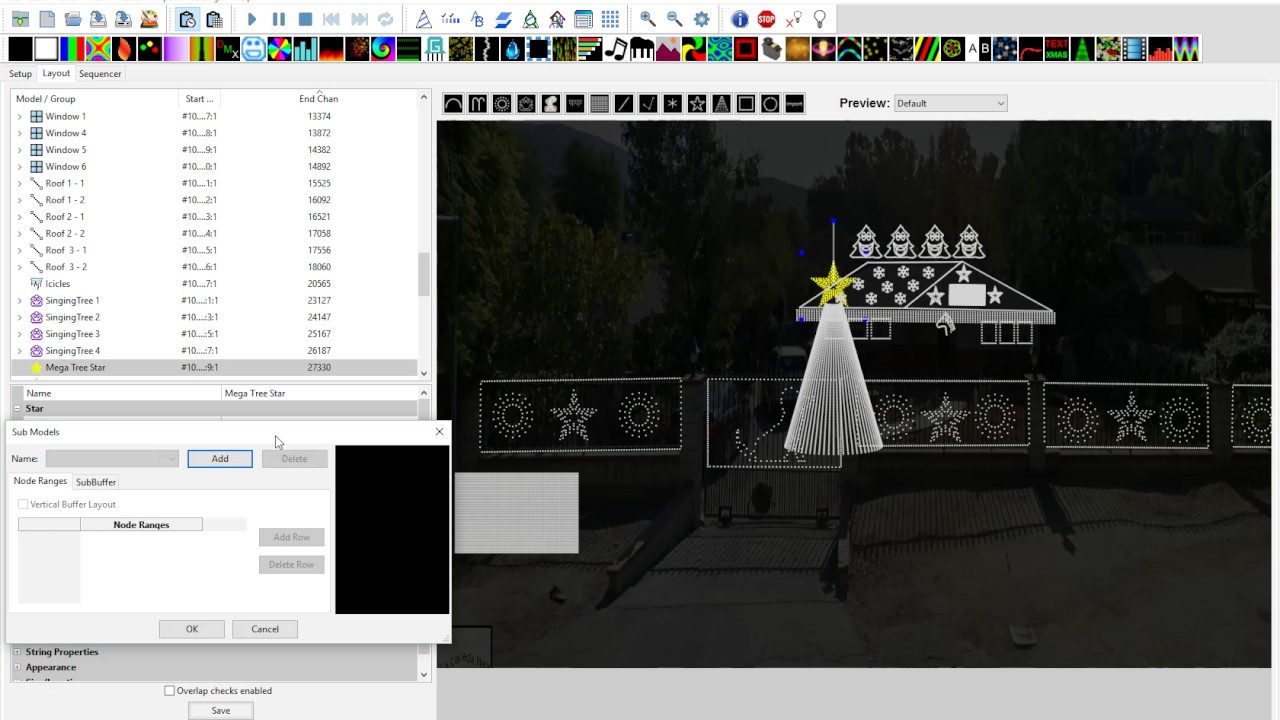
Task: Add a Candy Canes model
Action: tap(478, 104)
